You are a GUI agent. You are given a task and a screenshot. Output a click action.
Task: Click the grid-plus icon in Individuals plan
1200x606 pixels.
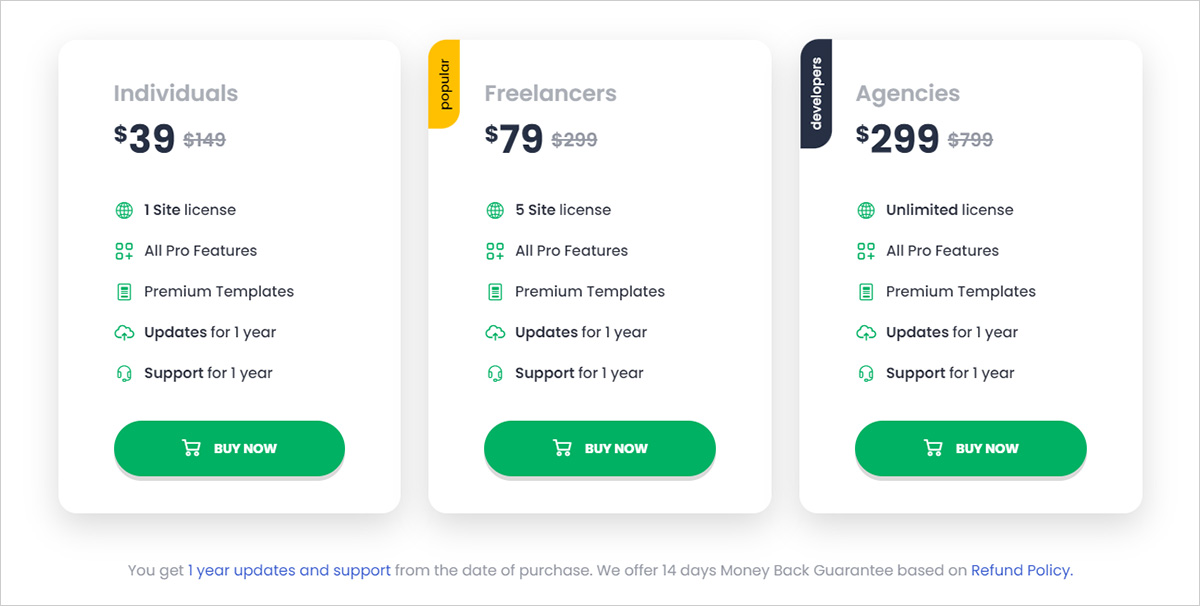(x=124, y=251)
